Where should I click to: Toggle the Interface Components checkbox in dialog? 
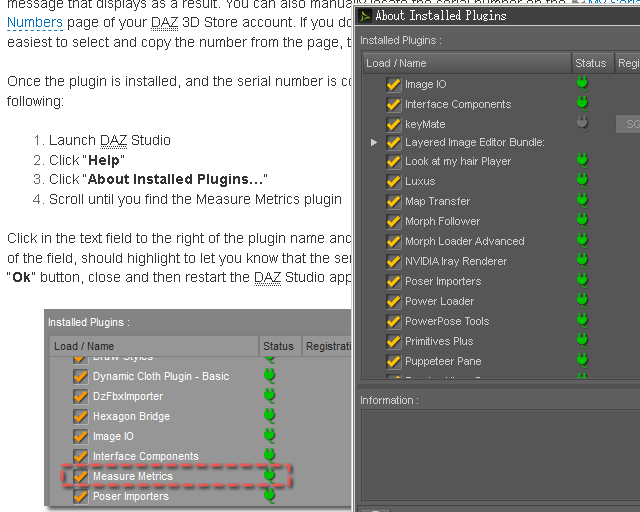click(393, 105)
